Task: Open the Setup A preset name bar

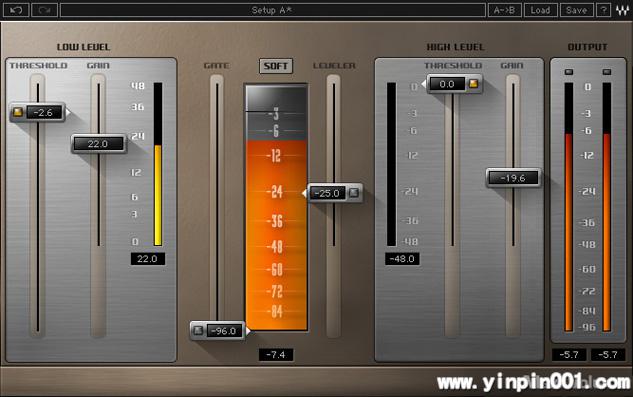Action: (272, 10)
